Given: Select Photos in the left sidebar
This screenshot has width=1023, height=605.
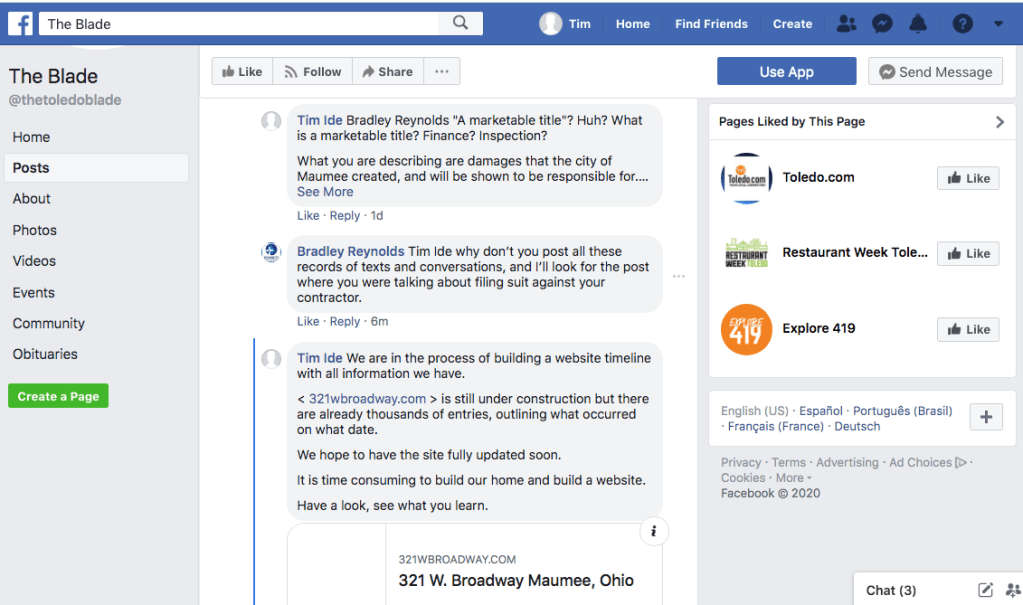Looking at the screenshot, I should (35, 230).
